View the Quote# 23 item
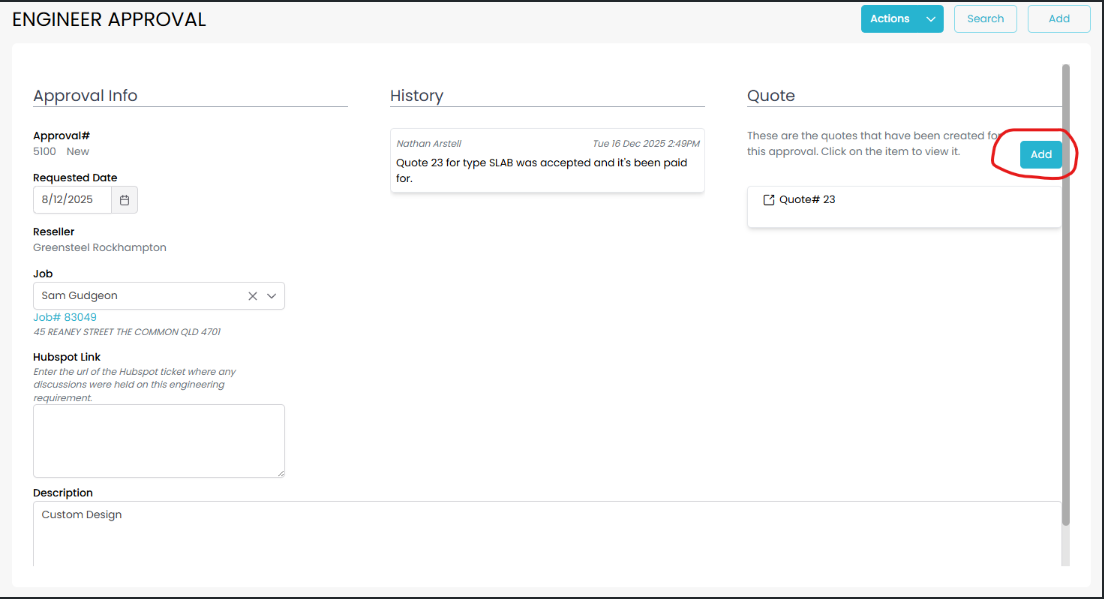1104x599 pixels. [806, 200]
